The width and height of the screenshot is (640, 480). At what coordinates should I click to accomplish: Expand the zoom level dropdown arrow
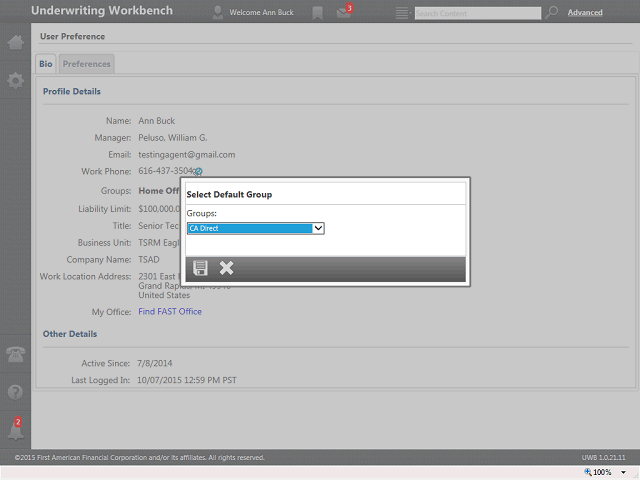[623, 473]
